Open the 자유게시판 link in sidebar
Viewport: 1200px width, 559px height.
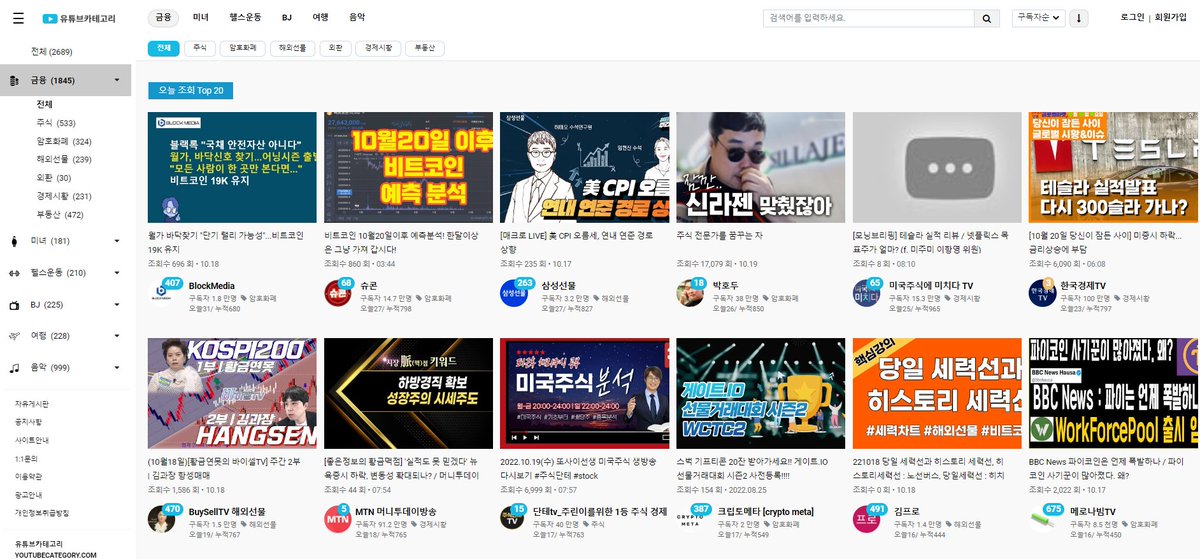pos(31,403)
